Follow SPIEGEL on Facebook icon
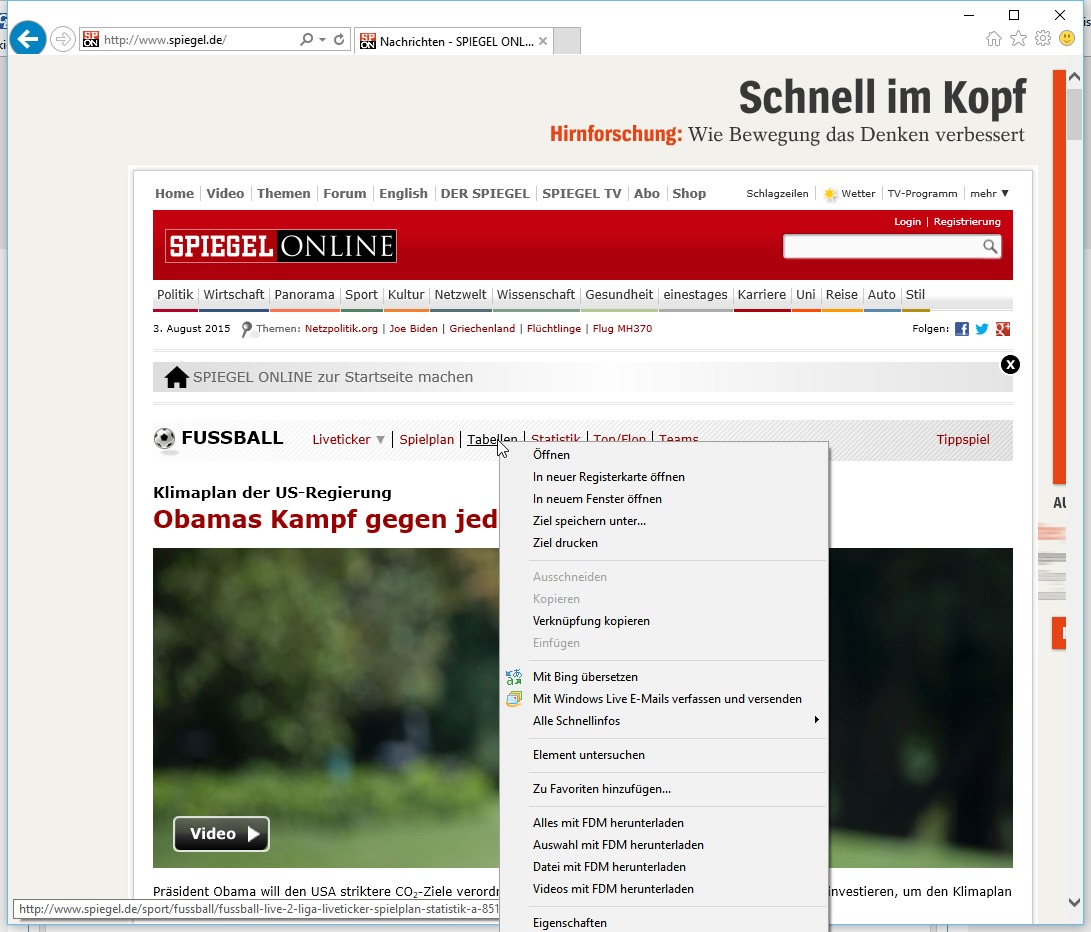 pyautogui.click(x=962, y=329)
